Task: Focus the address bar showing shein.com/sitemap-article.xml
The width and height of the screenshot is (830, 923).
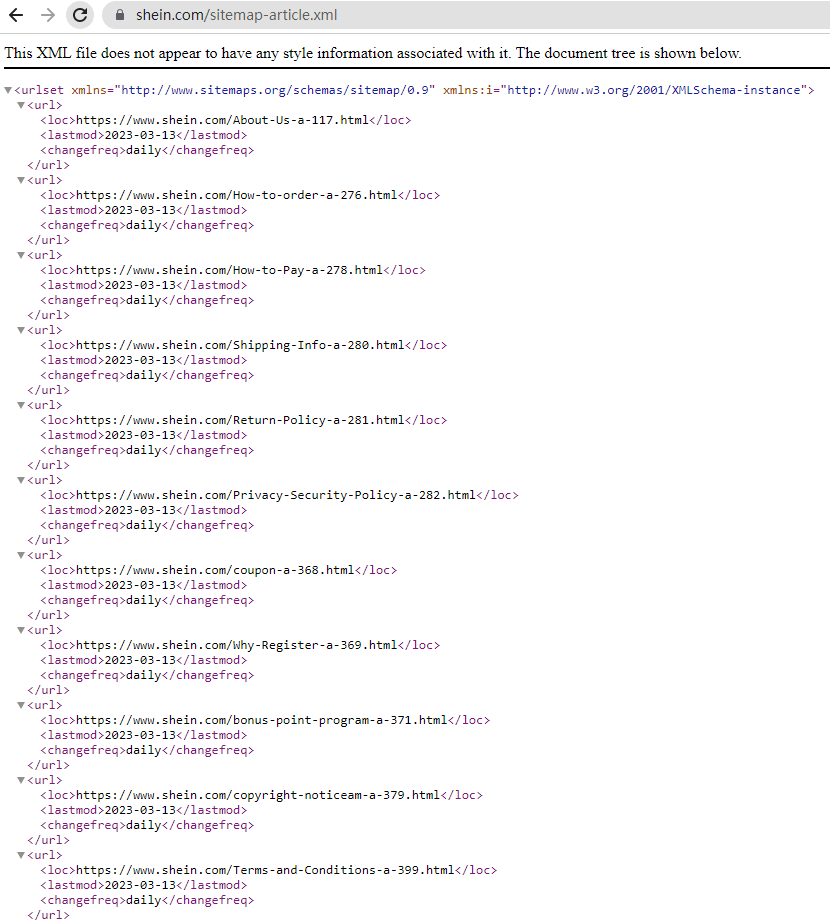Action: pyautogui.click(x=400, y=15)
